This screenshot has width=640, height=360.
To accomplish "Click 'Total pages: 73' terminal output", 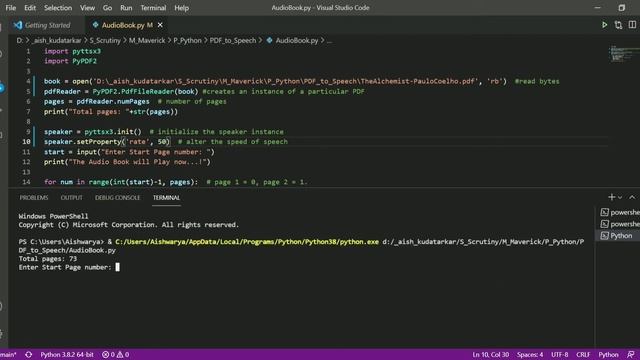I will point(48,259).
